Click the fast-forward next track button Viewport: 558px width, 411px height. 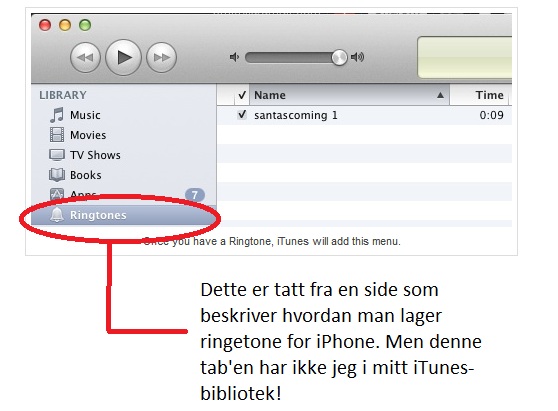[x=162, y=57]
